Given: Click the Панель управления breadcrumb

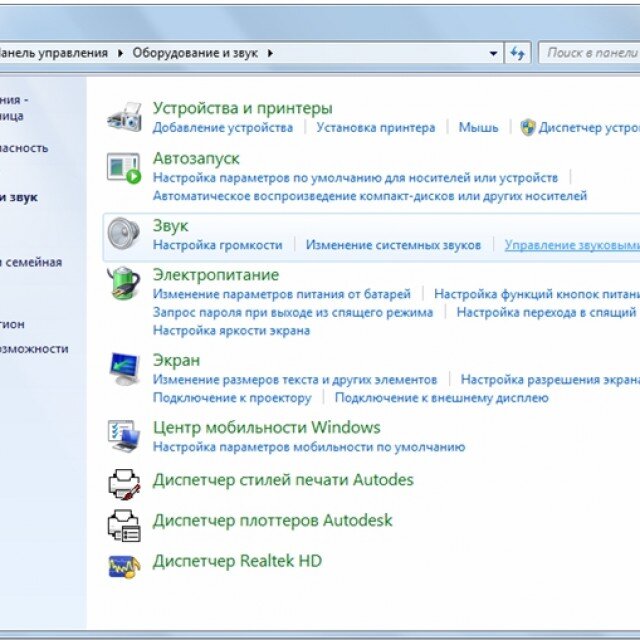Looking at the screenshot, I should click(53, 53).
